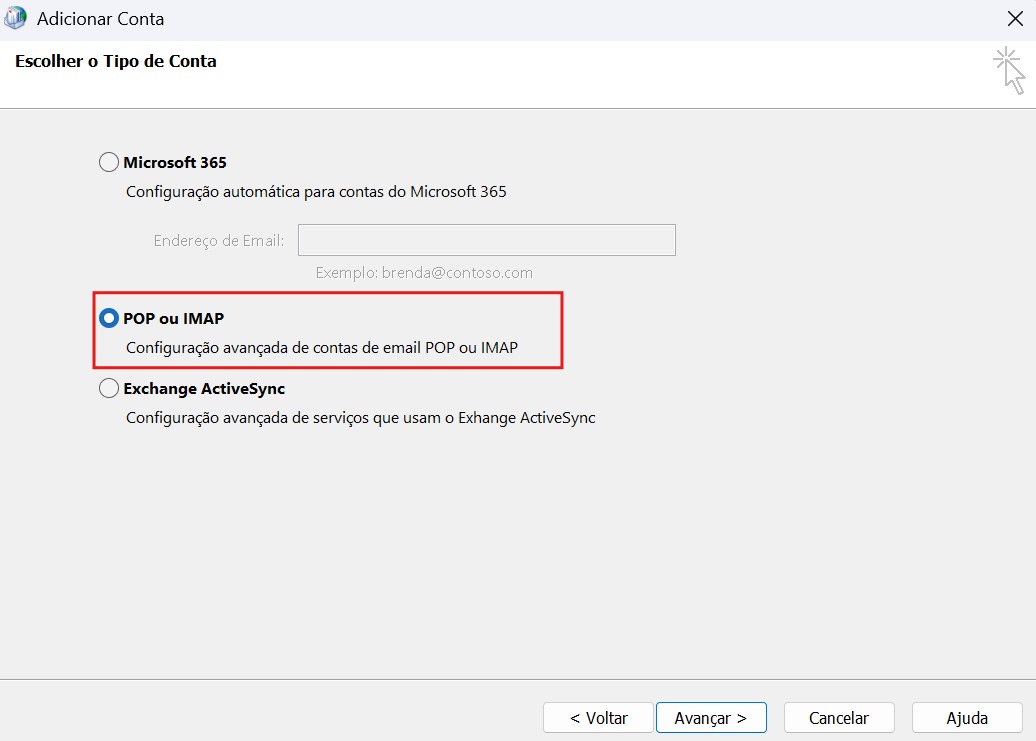Click the 'Adicionar Conta' window title text
The height and width of the screenshot is (741, 1036).
click(x=100, y=19)
